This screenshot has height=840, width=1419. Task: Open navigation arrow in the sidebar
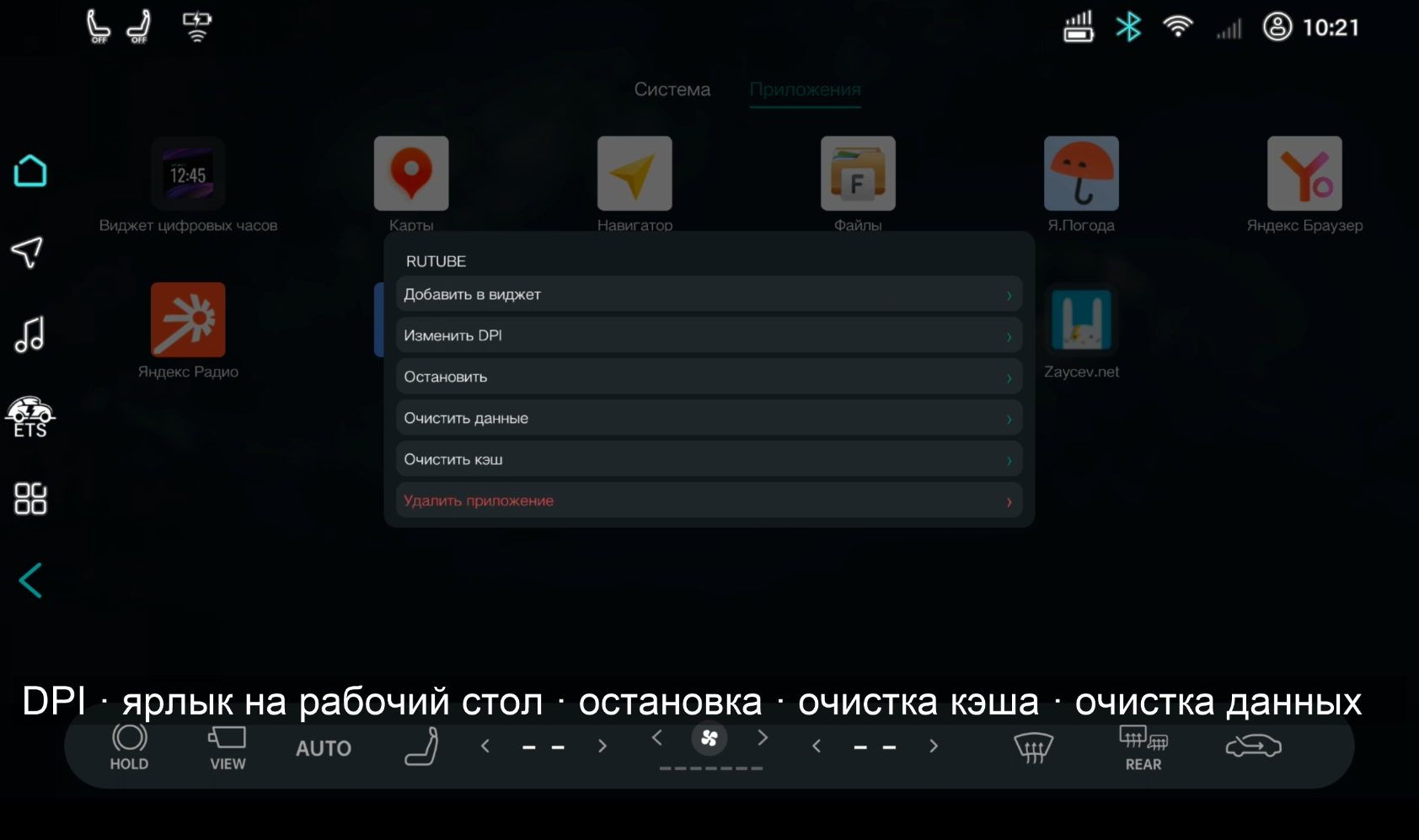27,251
